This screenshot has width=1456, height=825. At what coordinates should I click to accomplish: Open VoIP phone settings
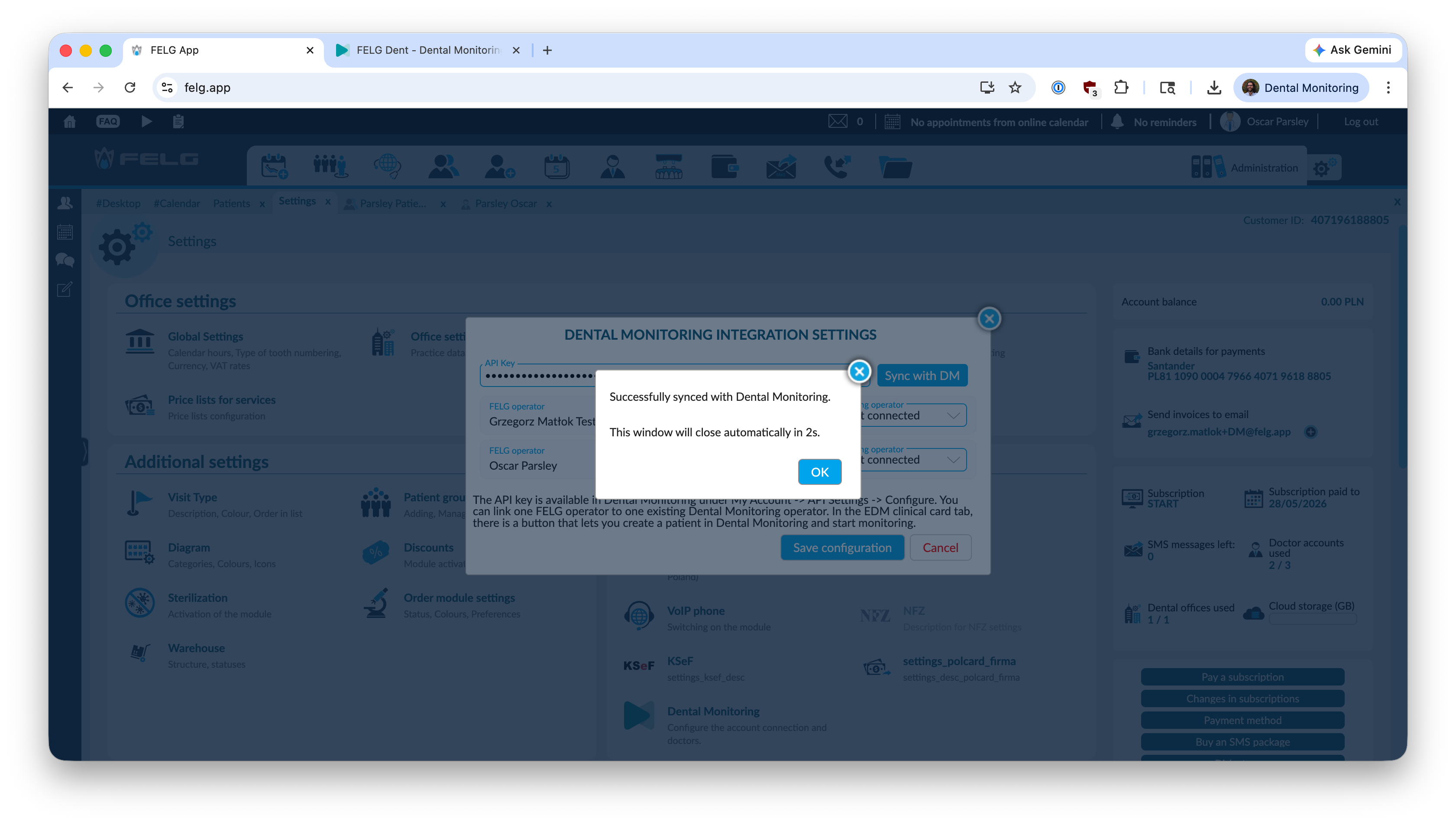pyautogui.click(x=696, y=611)
